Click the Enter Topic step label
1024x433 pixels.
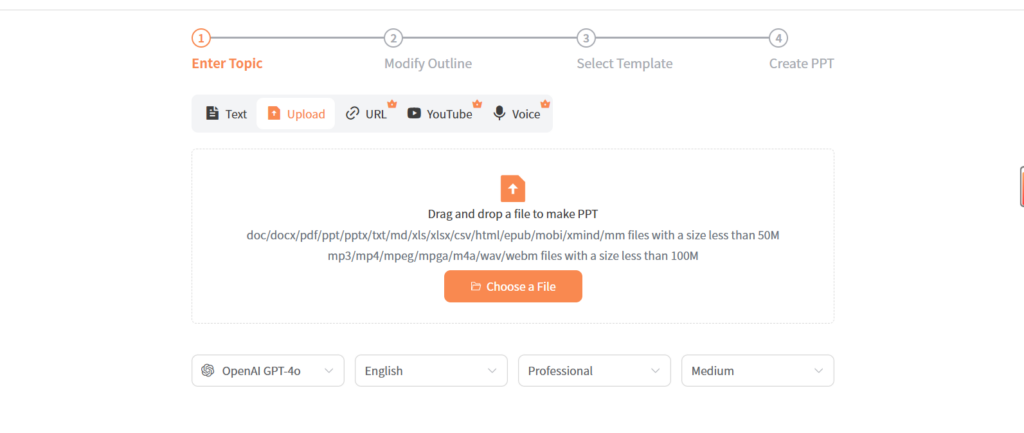(x=227, y=64)
